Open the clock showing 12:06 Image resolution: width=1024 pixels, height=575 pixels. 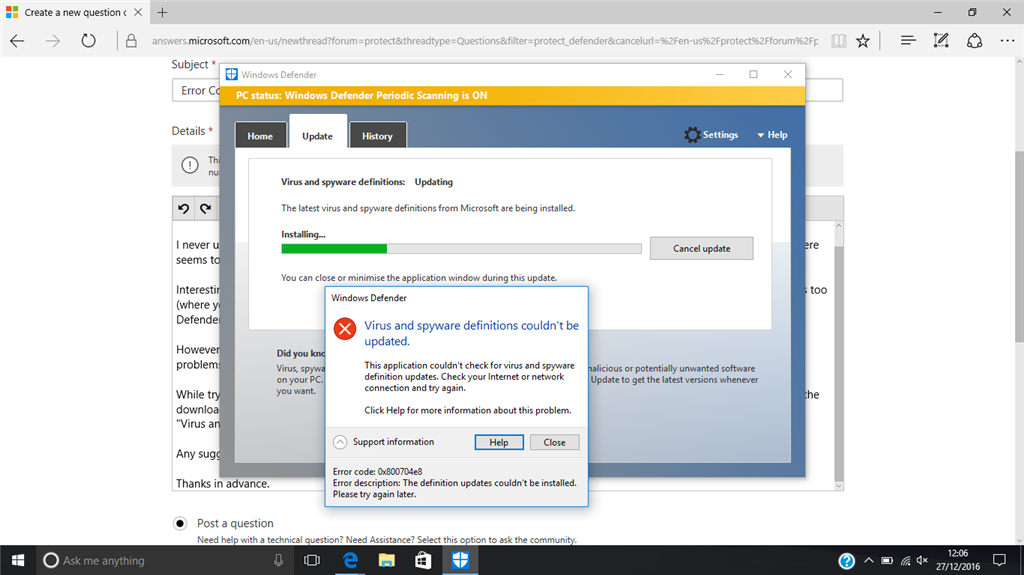pos(957,560)
